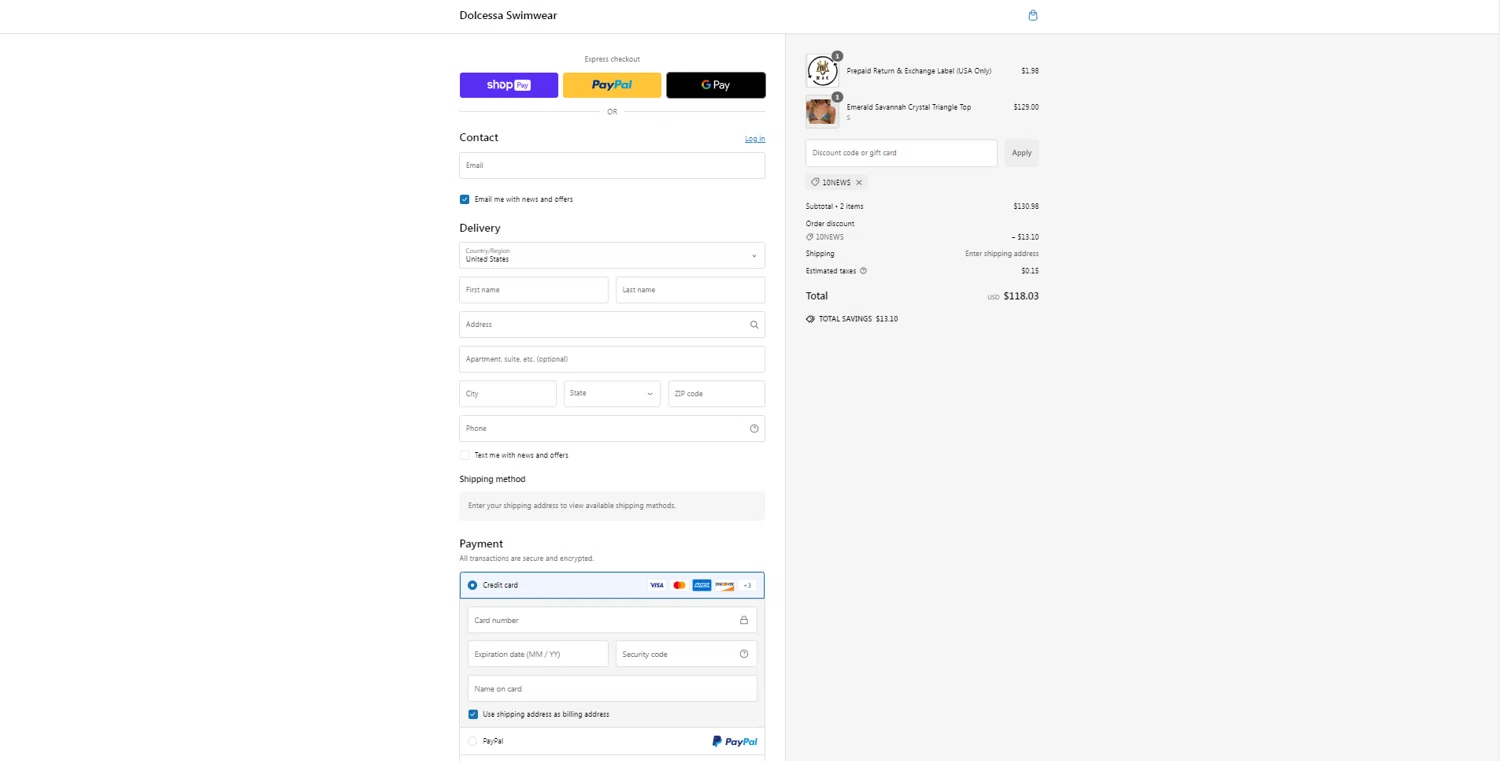Focus the City field
The image size is (1500, 761).
click(508, 394)
